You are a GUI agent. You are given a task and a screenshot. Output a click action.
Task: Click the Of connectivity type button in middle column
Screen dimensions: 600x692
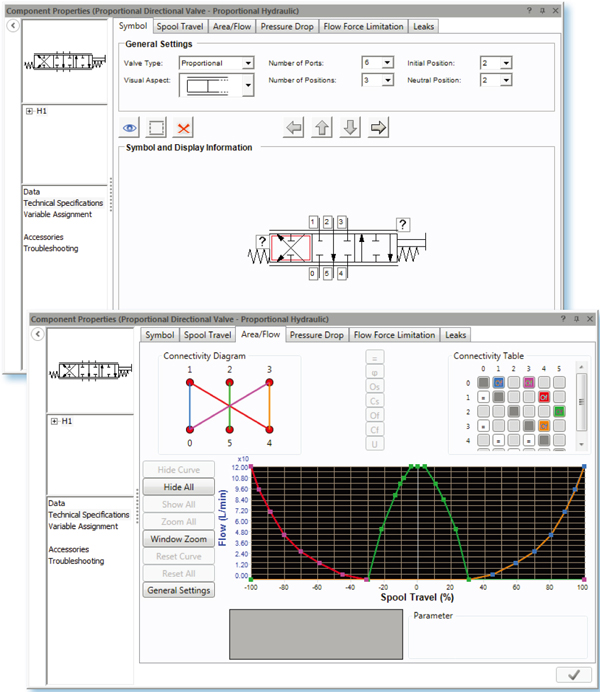point(375,415)
